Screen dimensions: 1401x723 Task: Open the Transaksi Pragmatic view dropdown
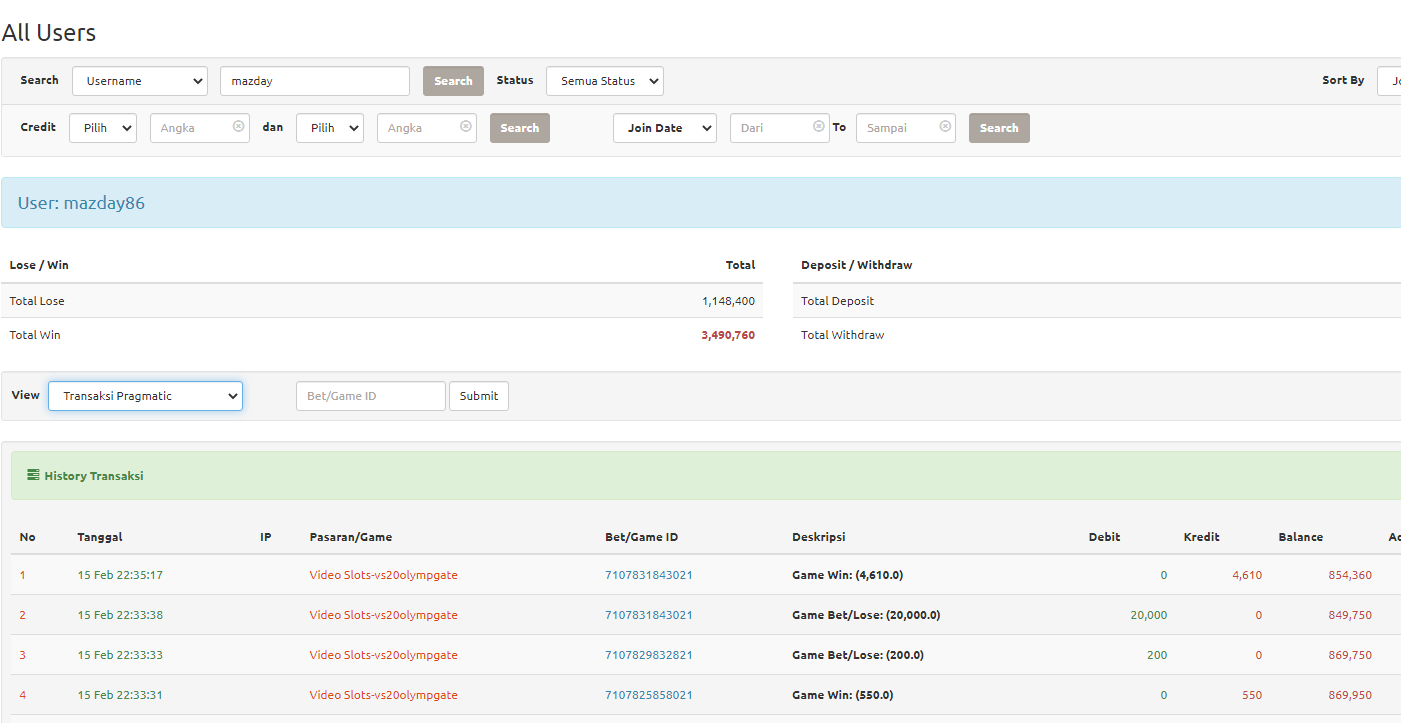pos(145,396)
